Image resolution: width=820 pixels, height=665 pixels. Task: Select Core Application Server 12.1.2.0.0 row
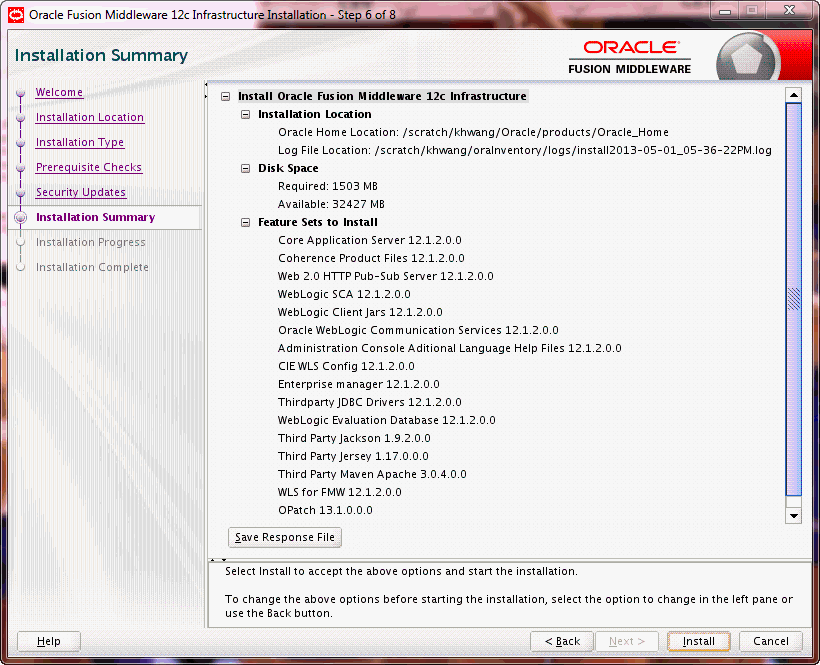point(370,240)
